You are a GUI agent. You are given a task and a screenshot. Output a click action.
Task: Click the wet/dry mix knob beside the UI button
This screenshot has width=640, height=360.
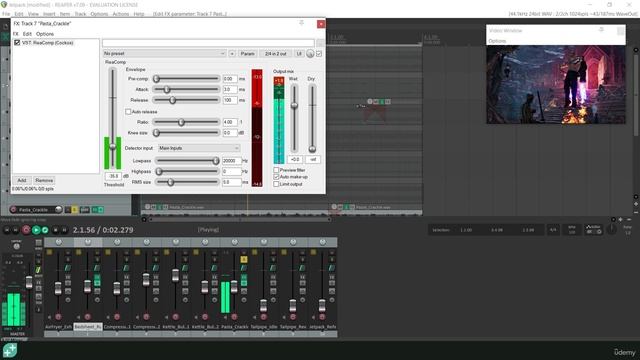tap(310, 53)
